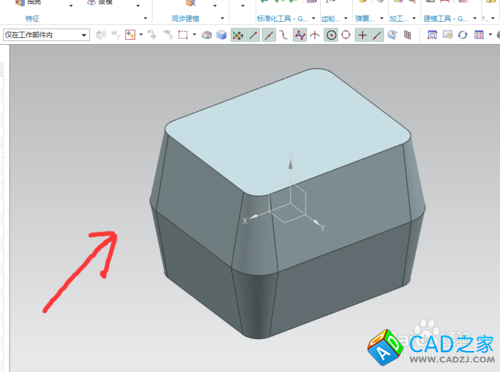This screenshot has width=500, height=372.
Task: Toggle the snap point enable icon
Action: [238, 35]
